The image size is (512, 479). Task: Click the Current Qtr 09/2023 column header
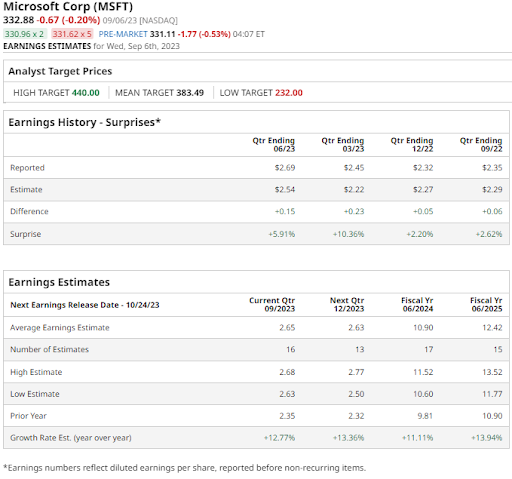[x=272, y=305]
